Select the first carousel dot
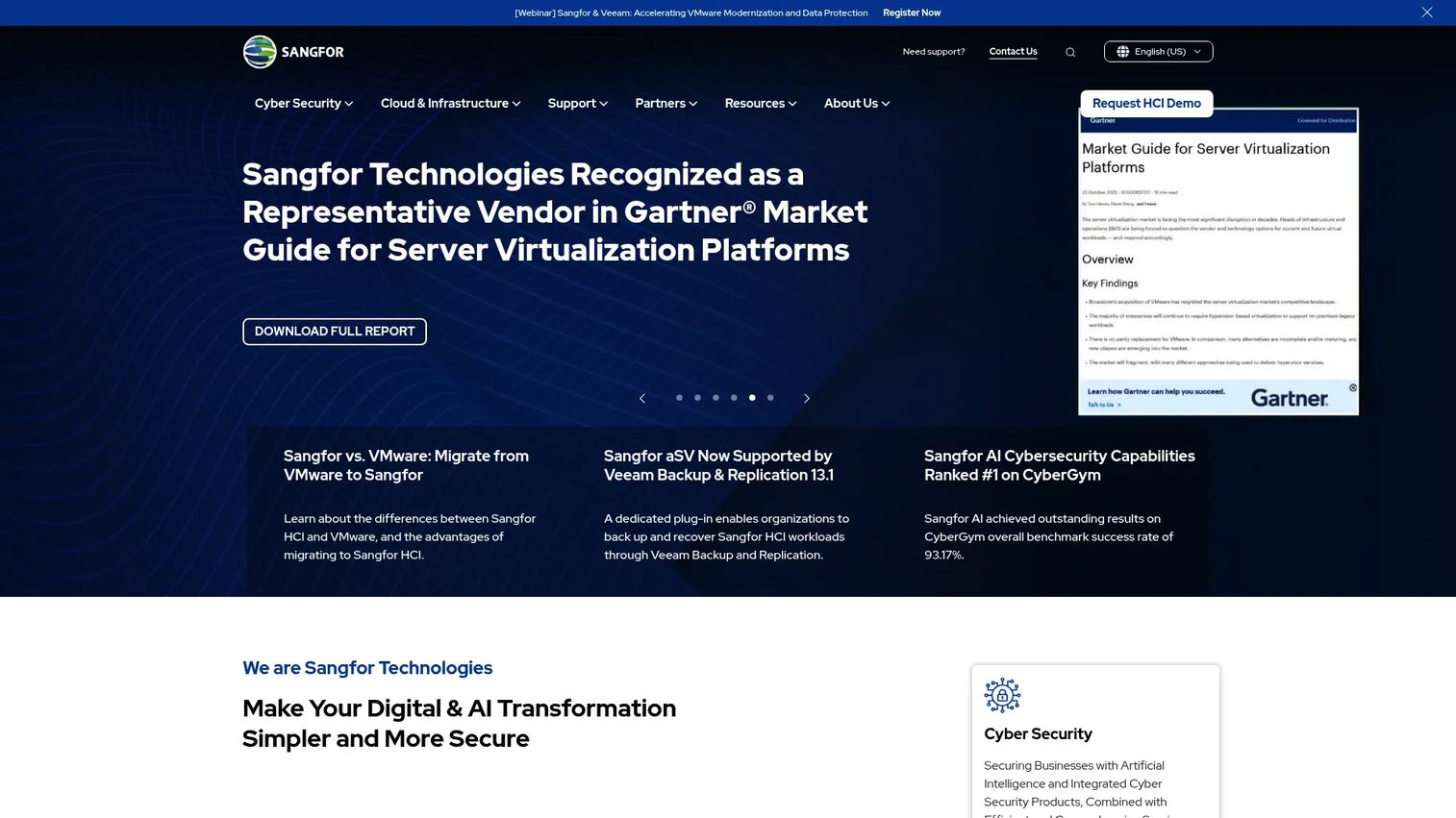The image size is (1456, 818). [x=679, y=398]
